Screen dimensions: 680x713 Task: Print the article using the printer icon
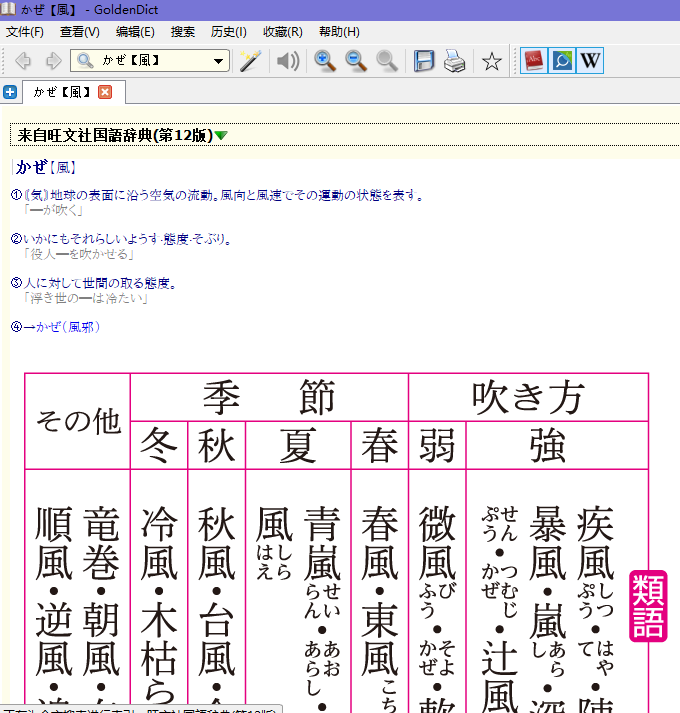[x=455, y=61]
